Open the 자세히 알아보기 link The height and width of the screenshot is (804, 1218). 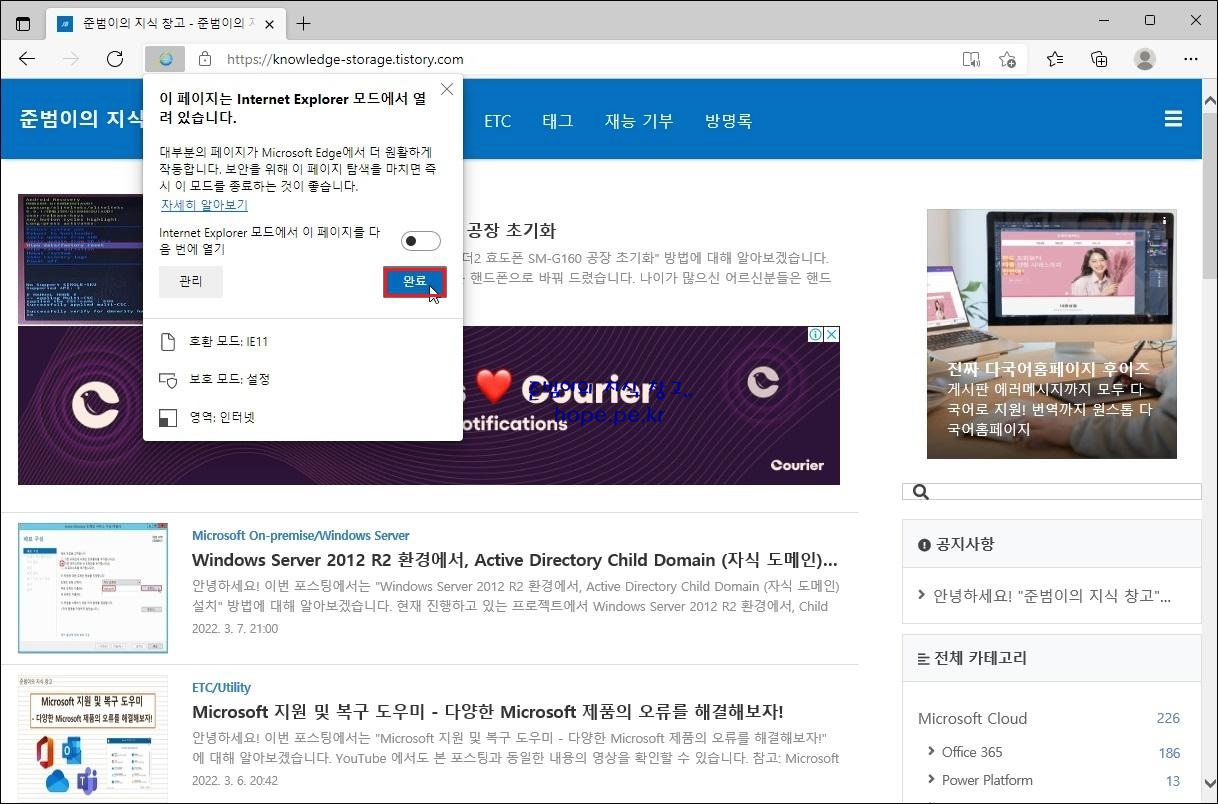[204, 205]
